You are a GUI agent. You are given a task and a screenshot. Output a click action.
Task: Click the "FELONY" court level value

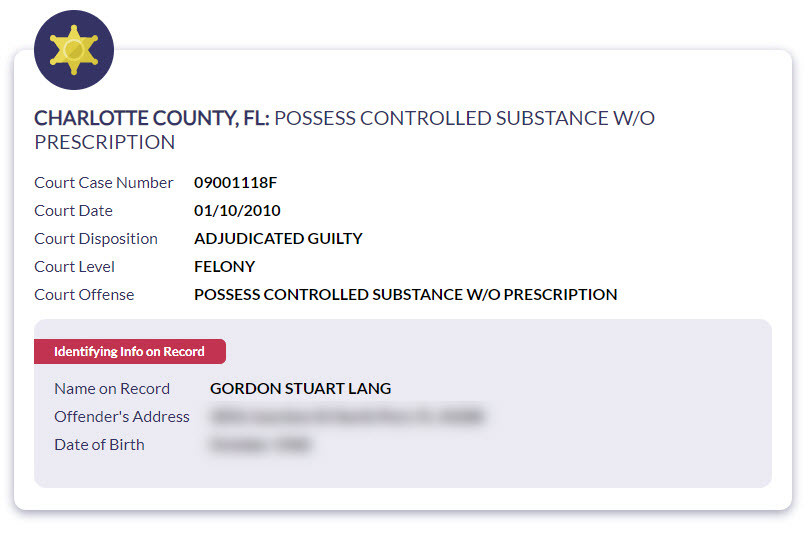point(224,267)
